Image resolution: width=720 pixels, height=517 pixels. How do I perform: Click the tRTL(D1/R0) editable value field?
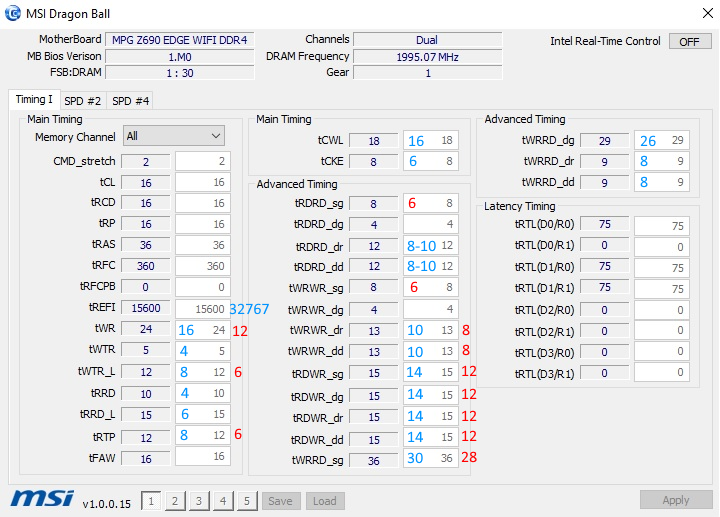662,268
